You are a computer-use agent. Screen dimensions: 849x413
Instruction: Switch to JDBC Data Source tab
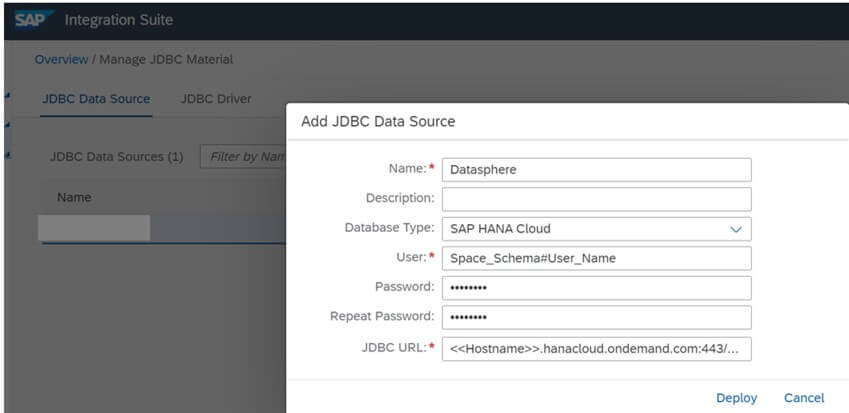coord(96,99)
